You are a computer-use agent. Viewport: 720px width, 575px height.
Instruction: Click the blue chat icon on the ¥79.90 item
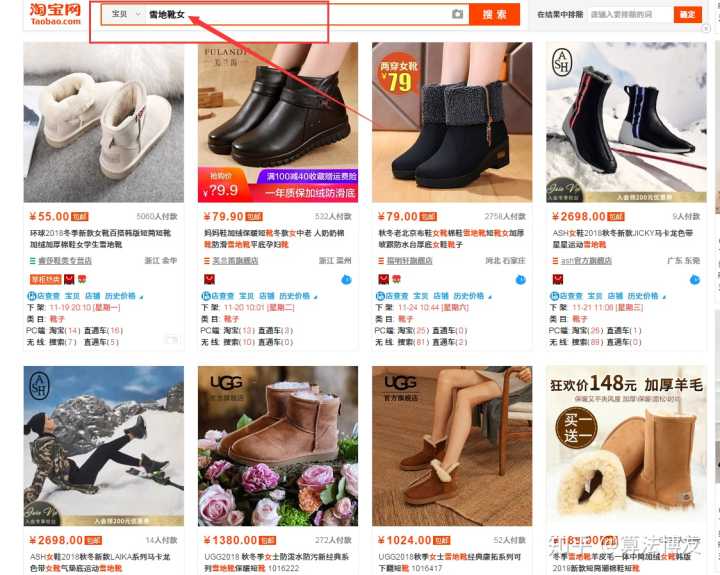[x=346, y=279]
